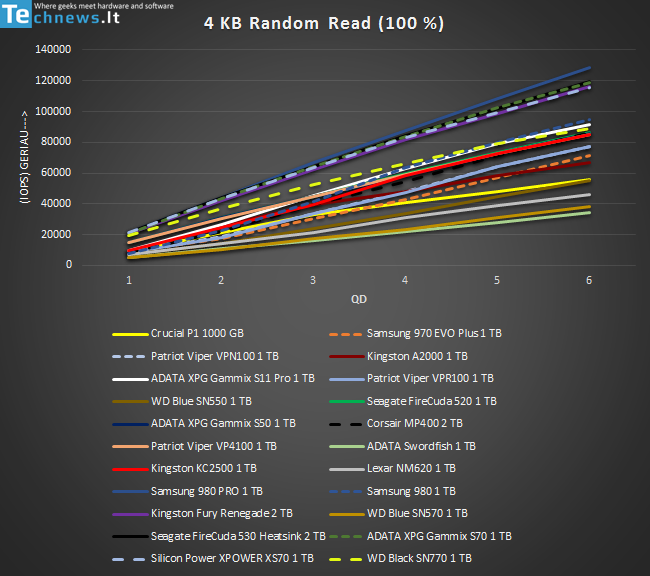650x576 pixels.
Task: Click the WD Blue SN570 1 TB legend label
Action: coord(417,514)
